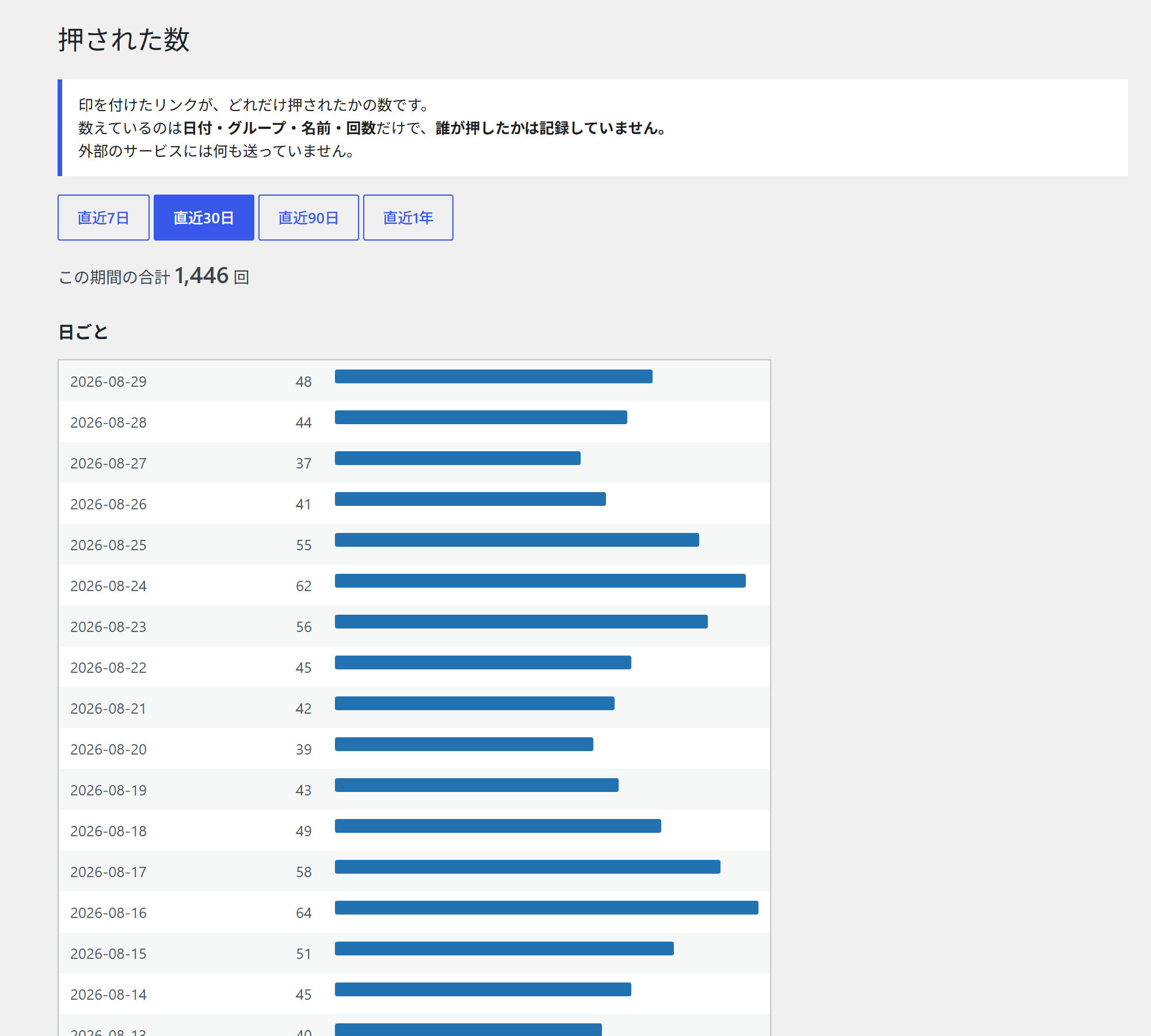Click date 2026-08-26
Viewport: 1151px width, 1036px height.
click(x=108, y=504)
